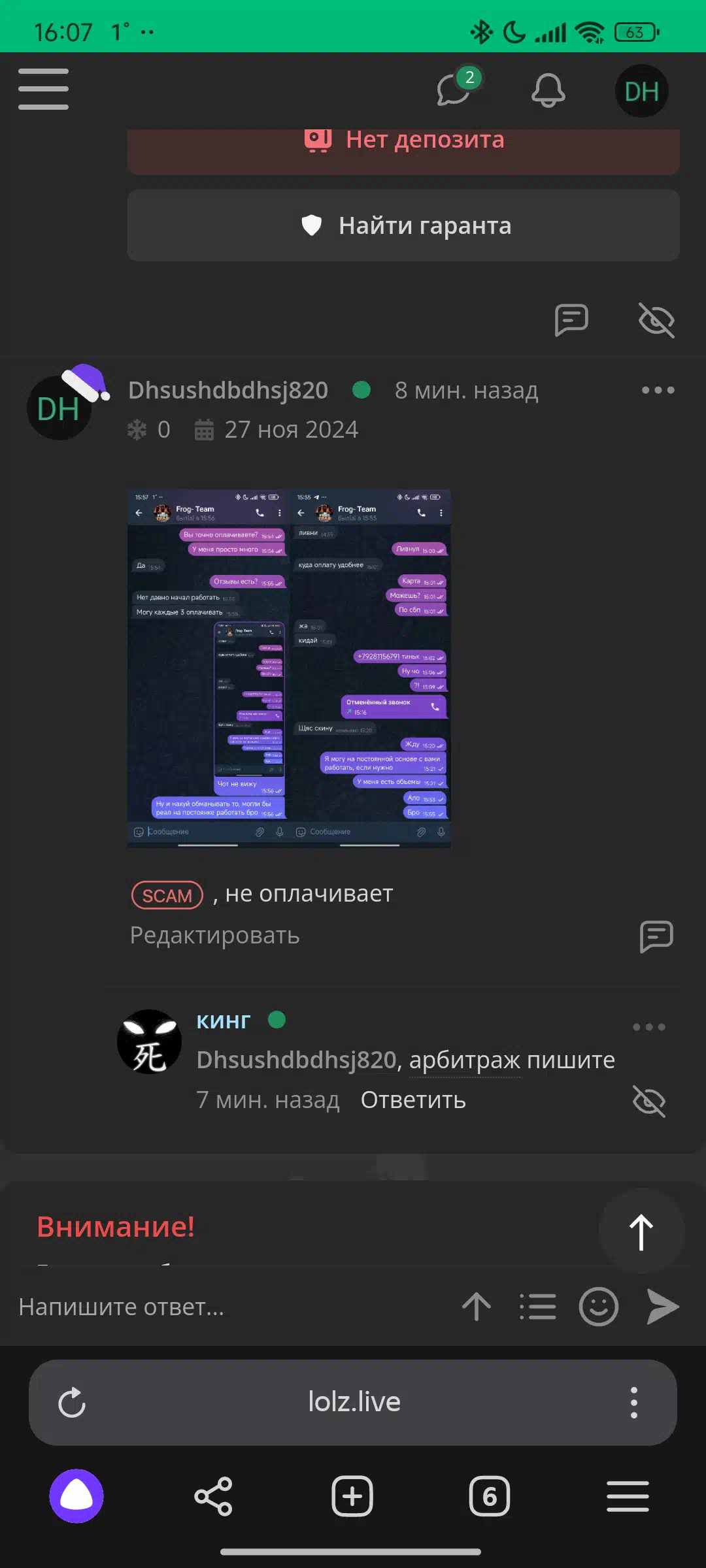Click comment icon next to crossed-eye icon
The height and width of the screenshot is (1568, 706).
[571, 320]
